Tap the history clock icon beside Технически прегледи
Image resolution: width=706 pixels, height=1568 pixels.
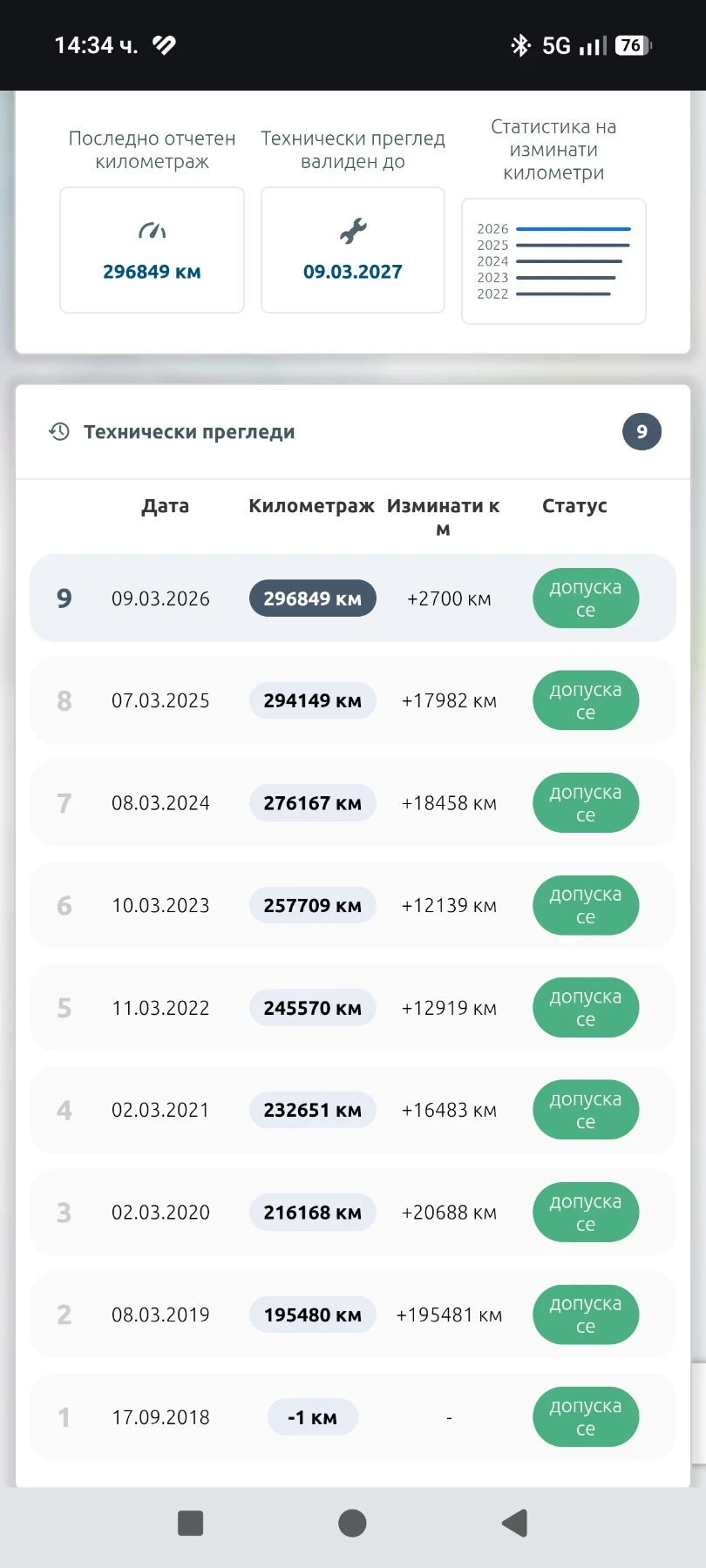point(59,431)
